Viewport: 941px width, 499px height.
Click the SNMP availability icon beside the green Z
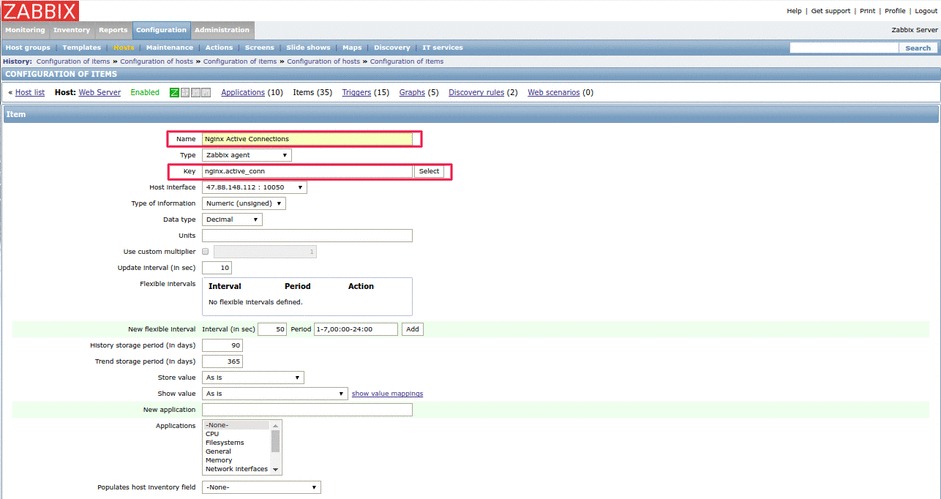tap(185, 92)
